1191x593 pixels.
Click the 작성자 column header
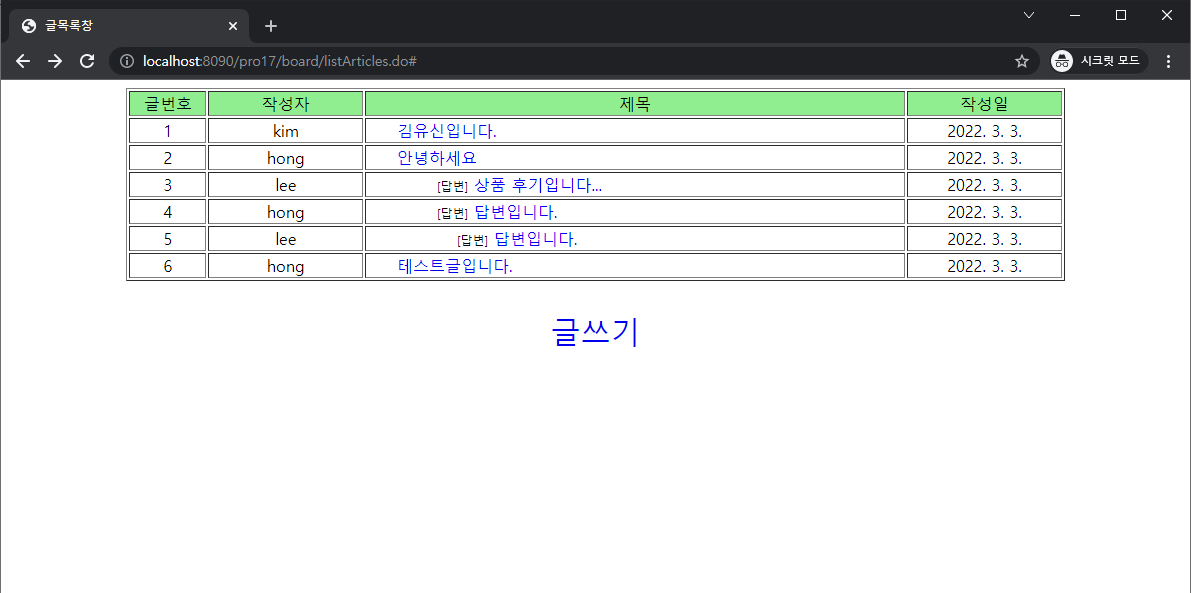[286, 103]
